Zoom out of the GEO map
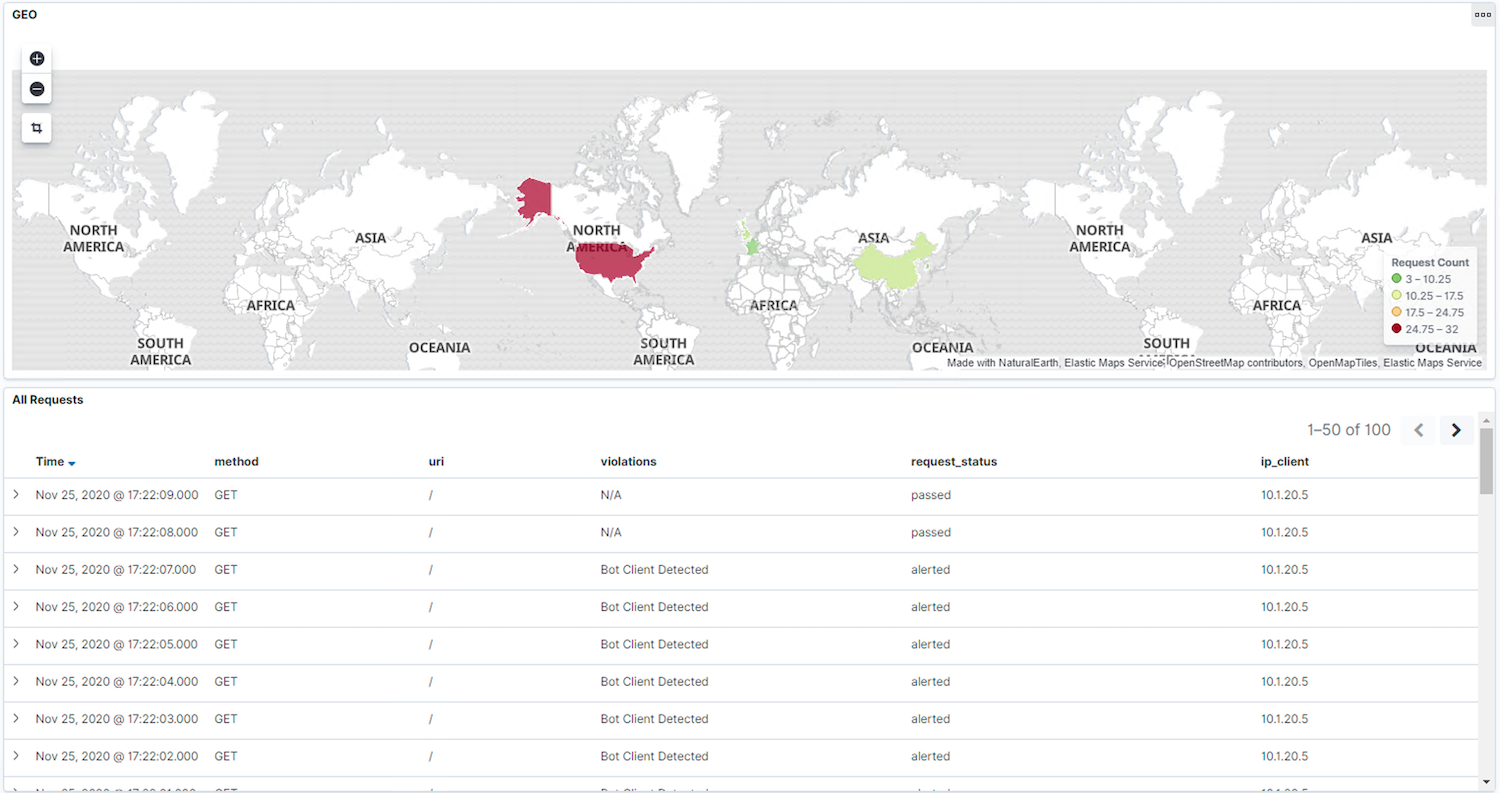The image size is (1500, 793). (37, 89)
